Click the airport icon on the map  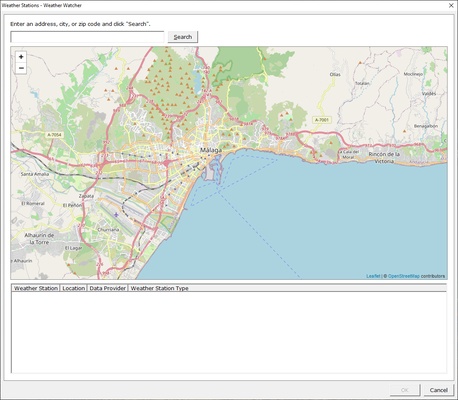[116, 215]
